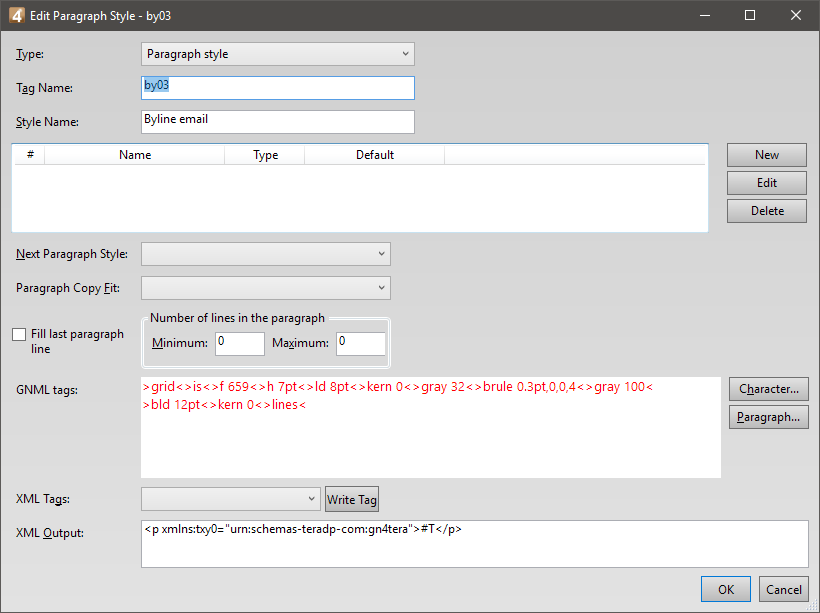Click the Type column header in list
Screen dimensions: 820x613
click(265, 155)
